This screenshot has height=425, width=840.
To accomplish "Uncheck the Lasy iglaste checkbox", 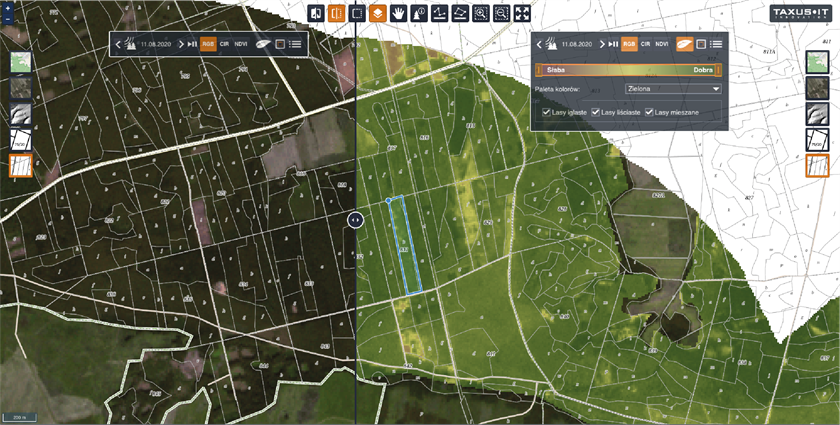I will point(547,112).
